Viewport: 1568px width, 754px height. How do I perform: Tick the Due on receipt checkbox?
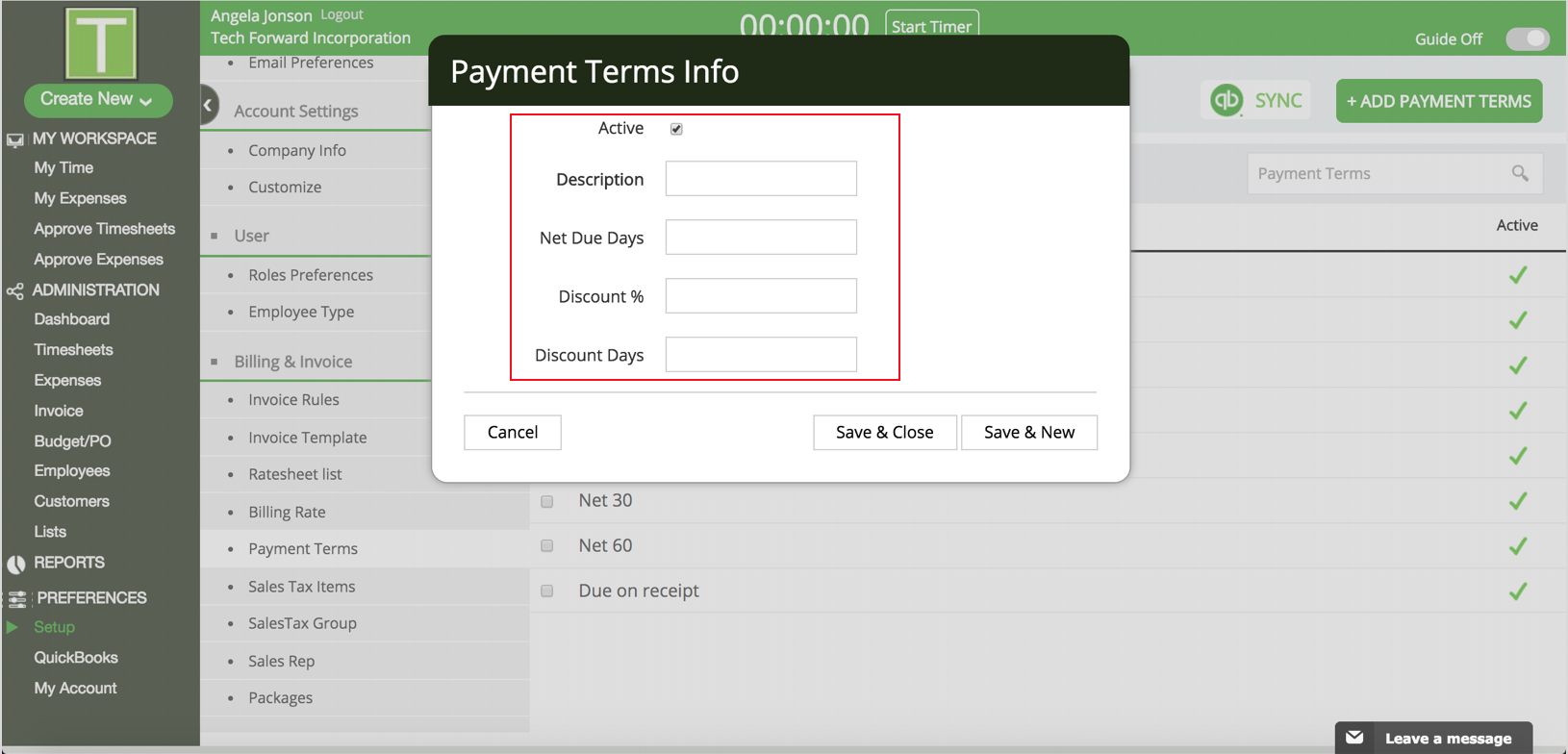(x=547, y=591)
